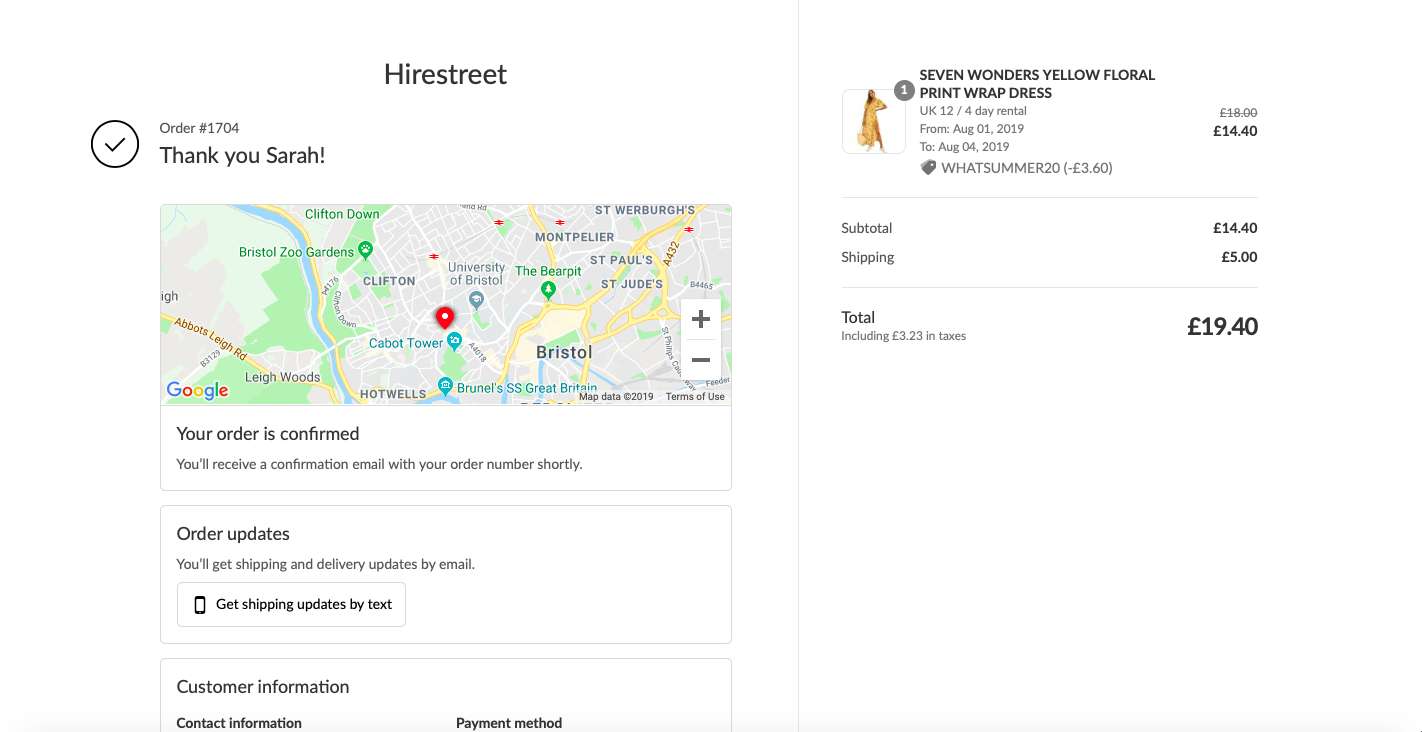Click Get shipping updates by text

291,604
